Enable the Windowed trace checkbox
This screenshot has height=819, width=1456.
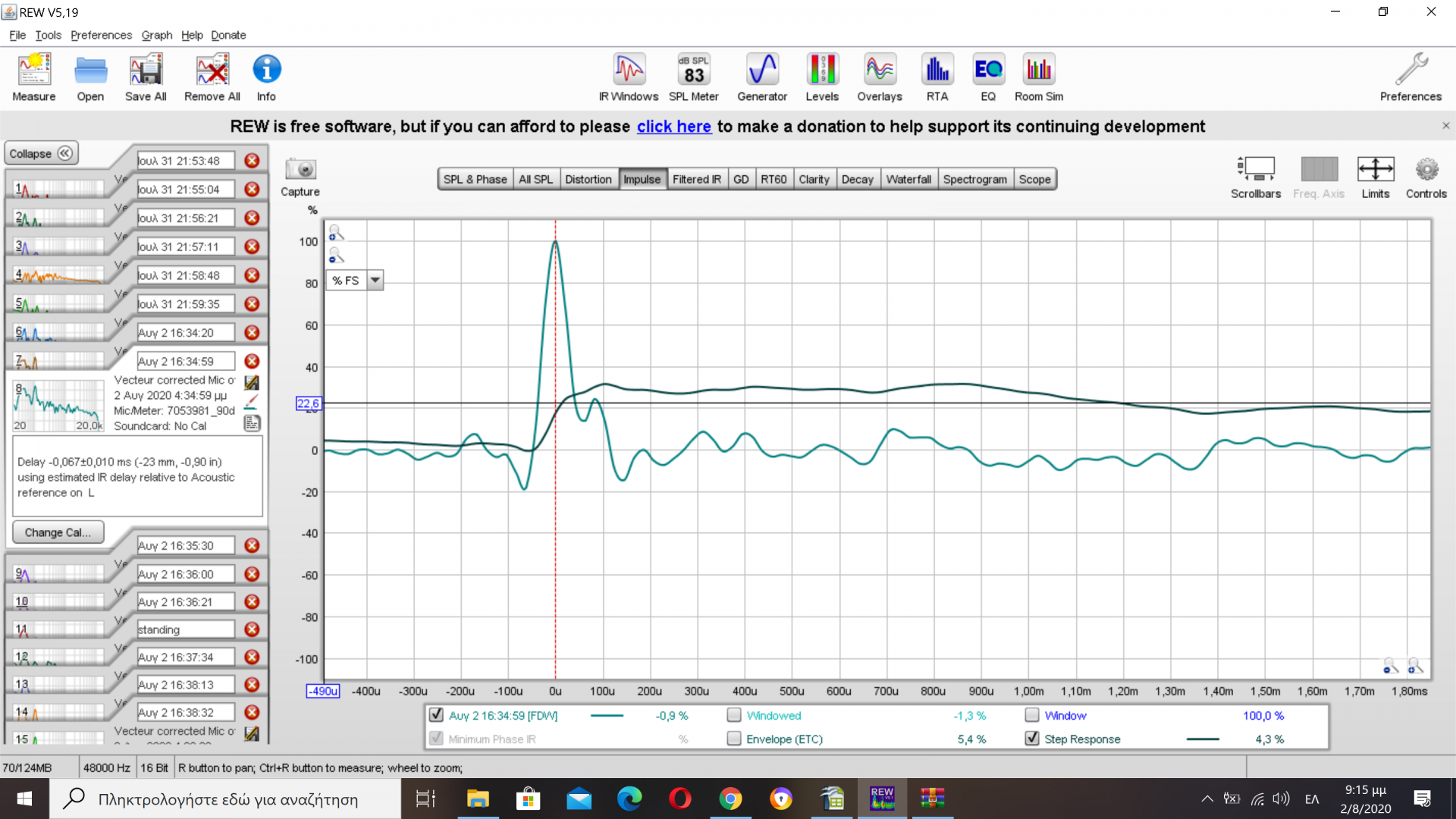[x=734, y=715]
